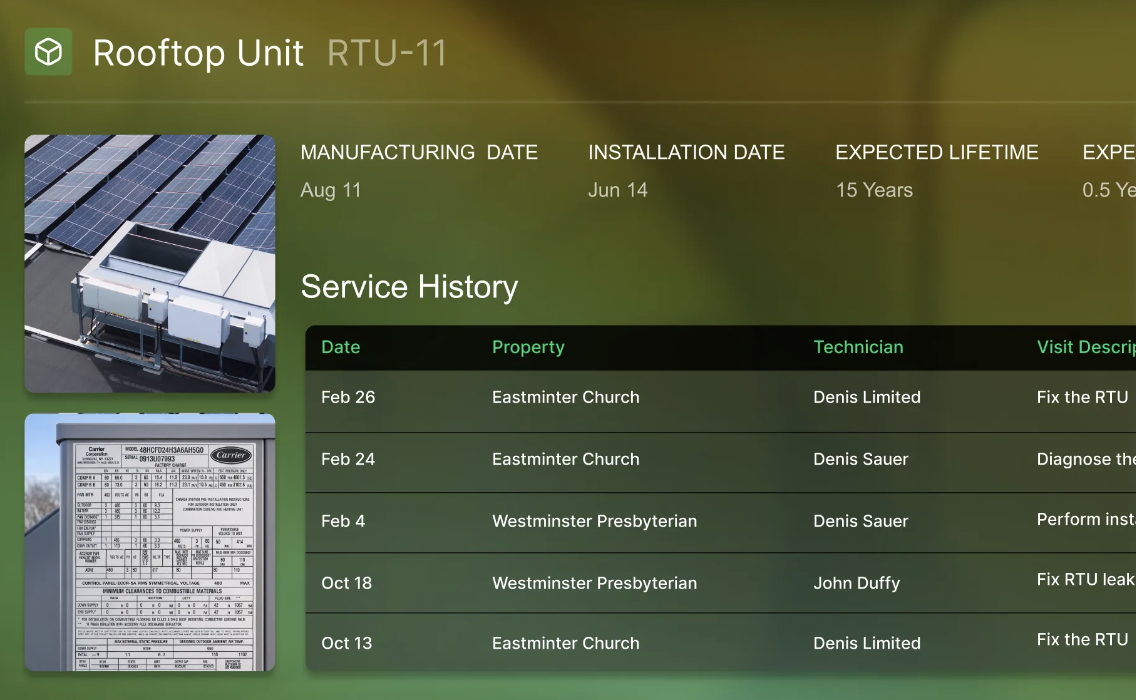Click Denis Limited in the Oct 13 row
Image resolution: width=1136 pixels, height=700 pixels.
pos(867,643)
